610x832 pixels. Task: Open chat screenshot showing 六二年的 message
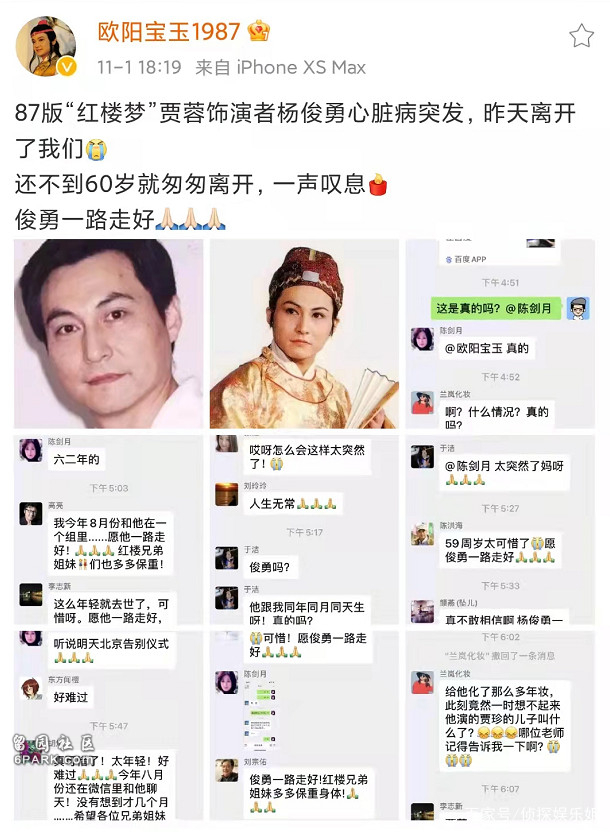coord(108,530)
